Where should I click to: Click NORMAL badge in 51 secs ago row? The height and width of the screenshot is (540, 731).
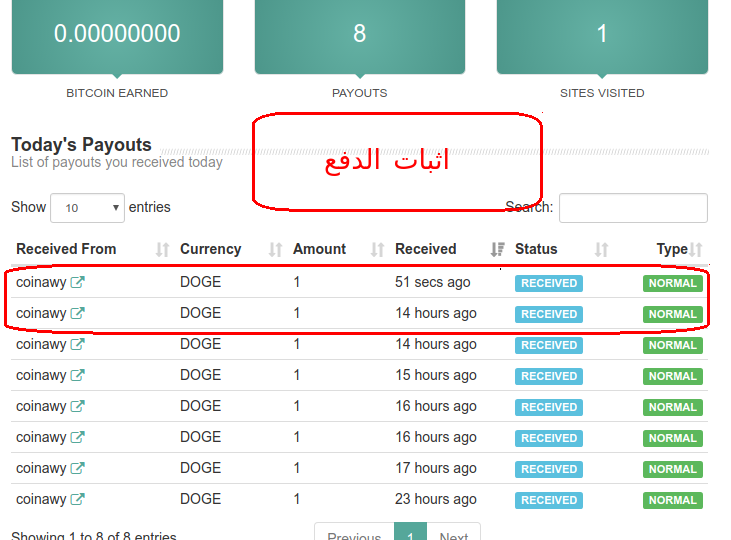coord(673,283)
